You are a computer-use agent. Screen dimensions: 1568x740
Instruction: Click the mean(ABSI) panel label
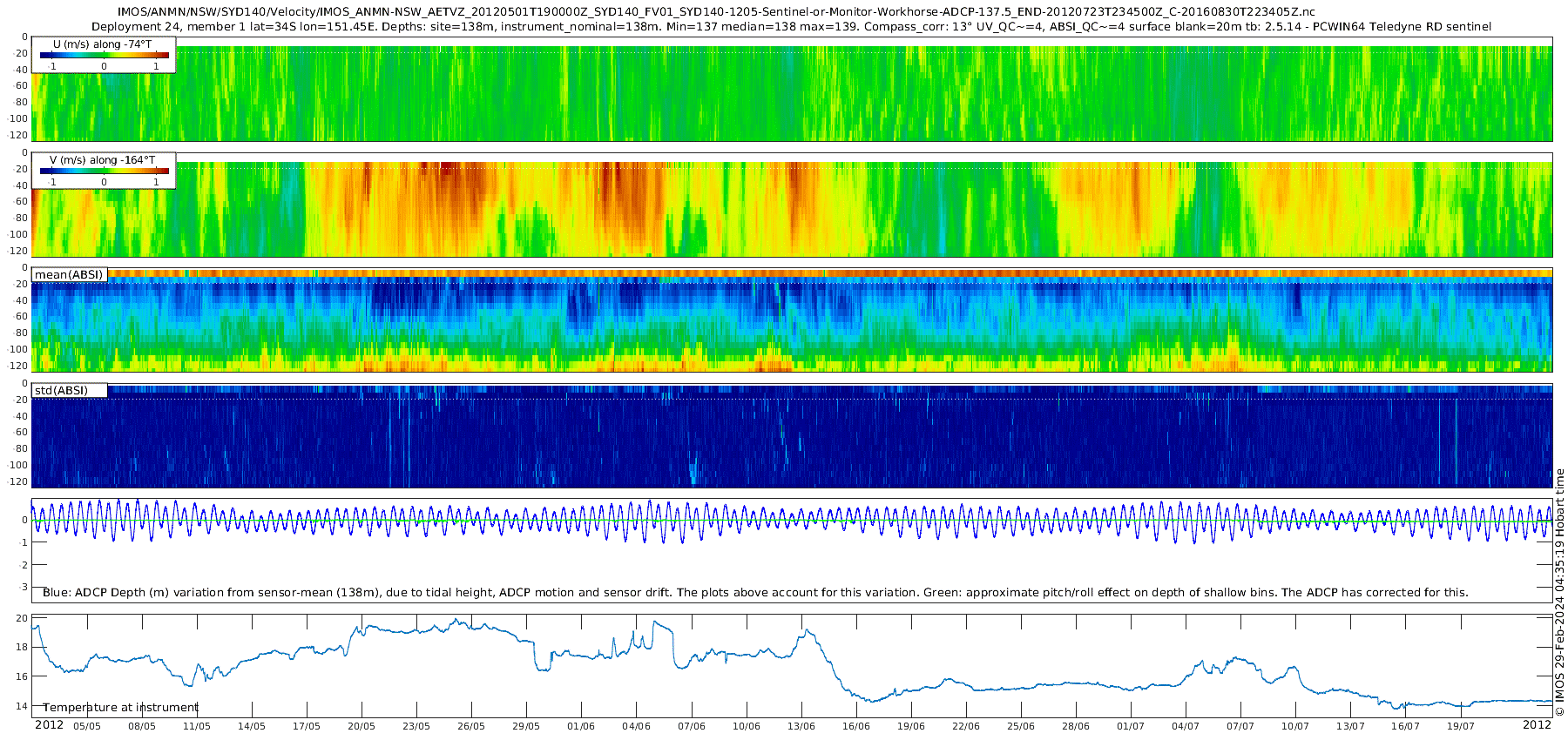69,275
